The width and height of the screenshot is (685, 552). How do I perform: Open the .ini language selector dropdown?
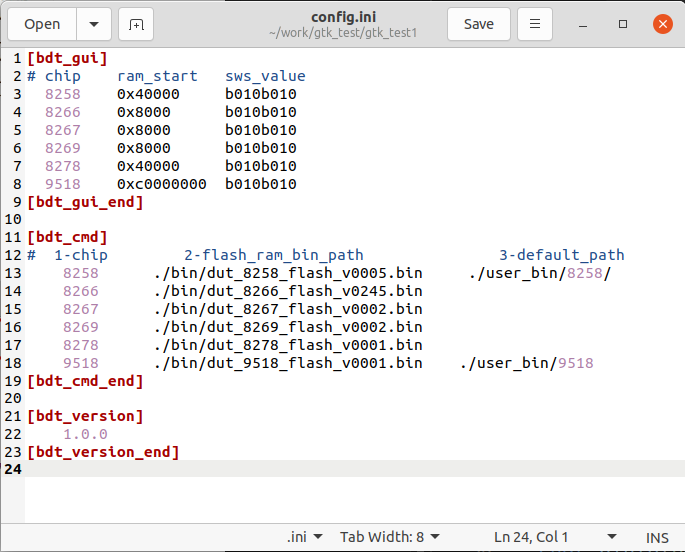point(304,537)
